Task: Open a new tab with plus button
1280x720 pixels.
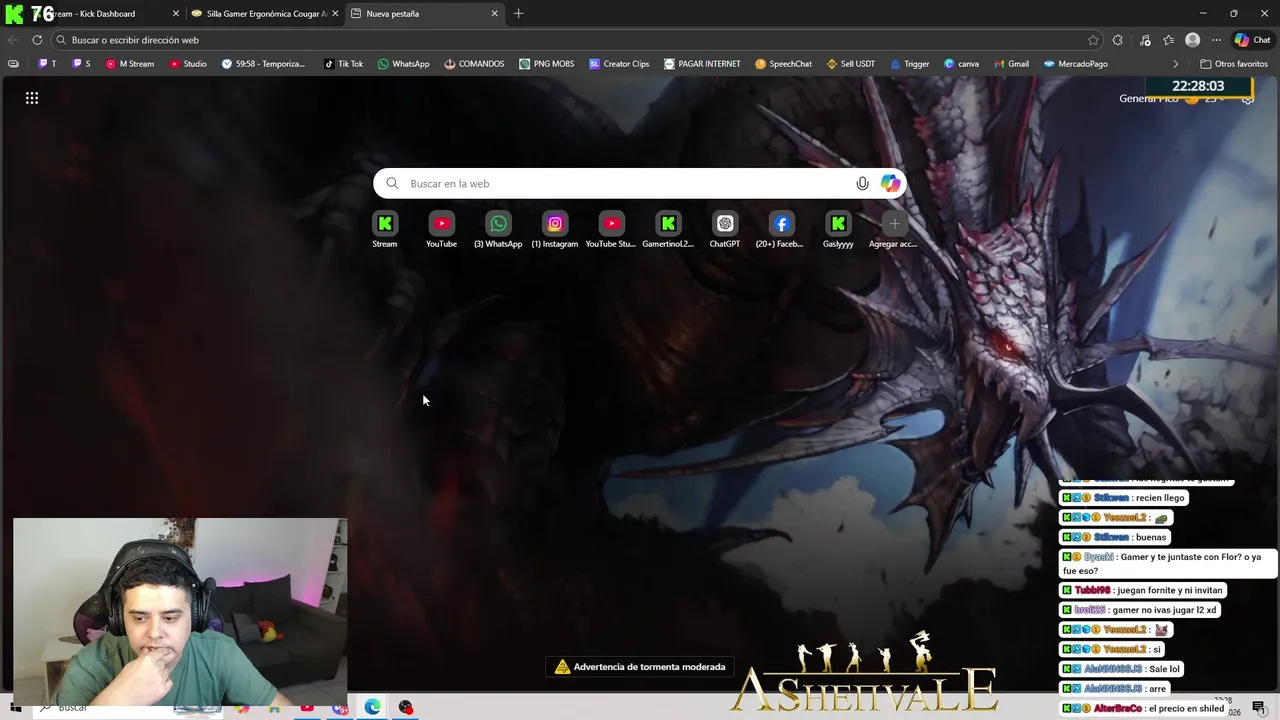Action: point(518,14)
